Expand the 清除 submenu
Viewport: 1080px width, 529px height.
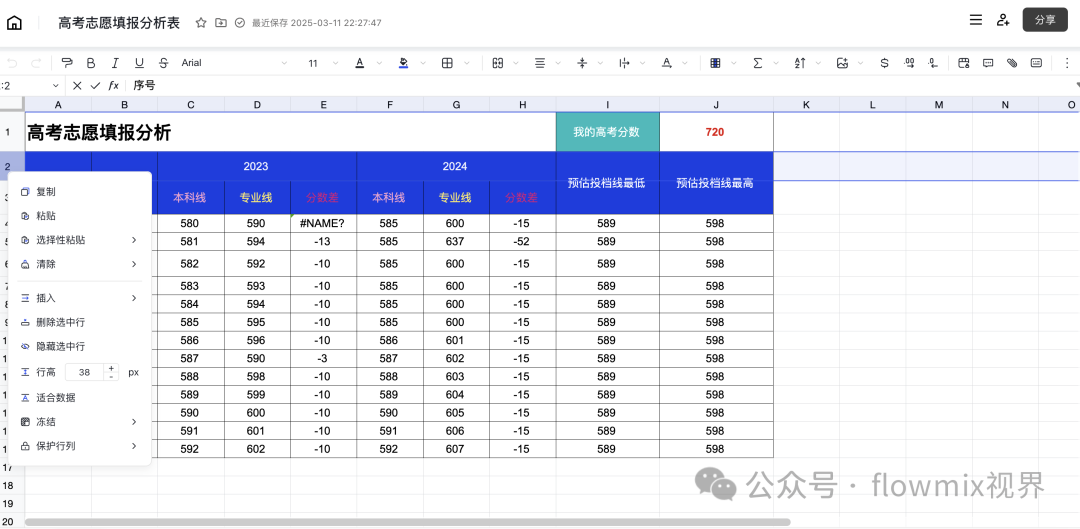tap(79, 264)
